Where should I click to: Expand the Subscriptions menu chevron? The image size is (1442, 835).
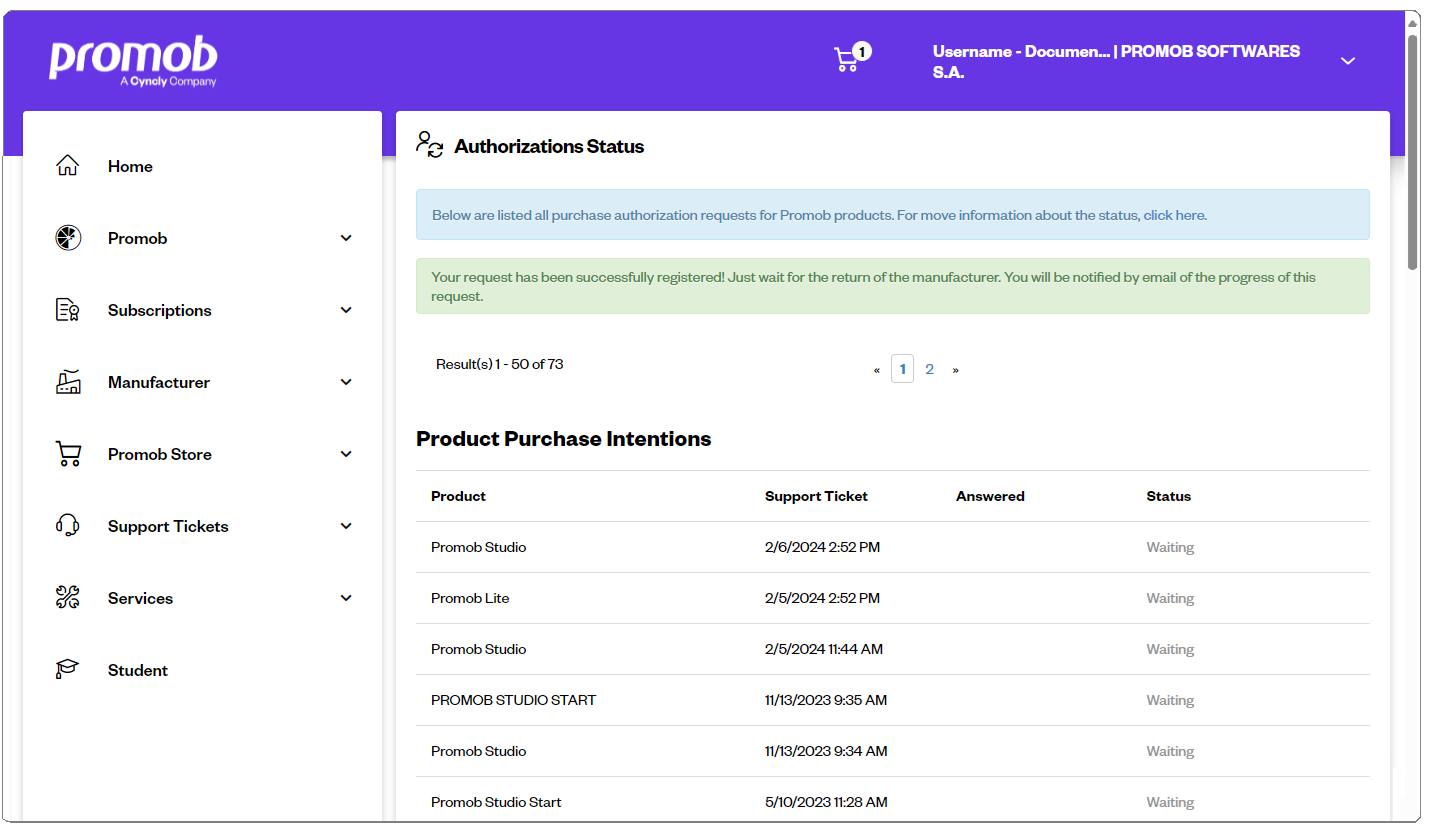click(x=346, y=310)
